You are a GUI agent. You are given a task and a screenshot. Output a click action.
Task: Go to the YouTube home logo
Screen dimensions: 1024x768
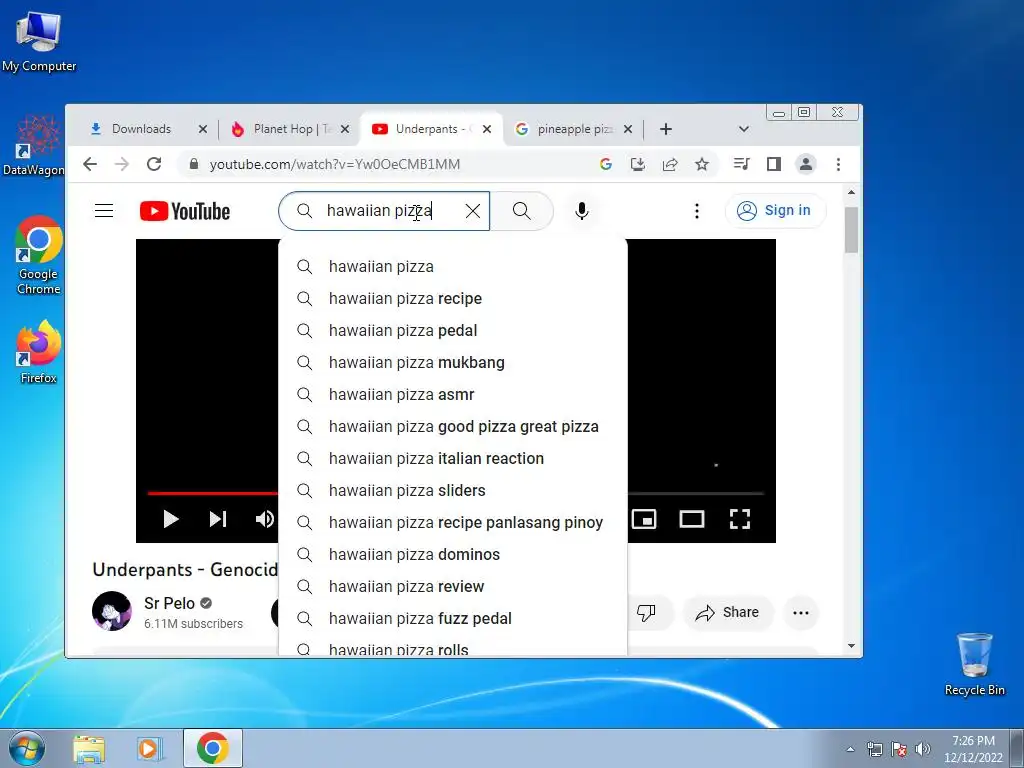tap(185, 211)
